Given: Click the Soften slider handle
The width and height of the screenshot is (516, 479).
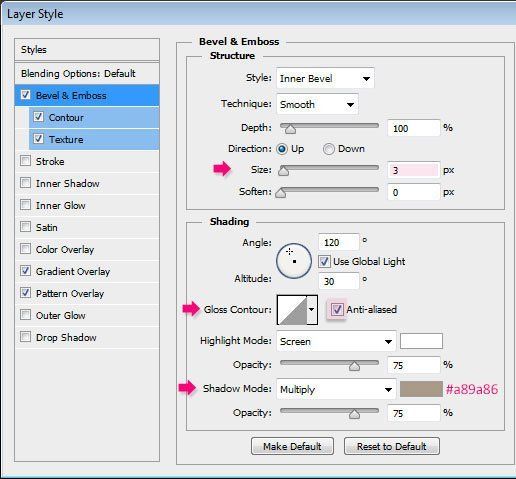Looking at the screenshot, I should coord(281,193).
